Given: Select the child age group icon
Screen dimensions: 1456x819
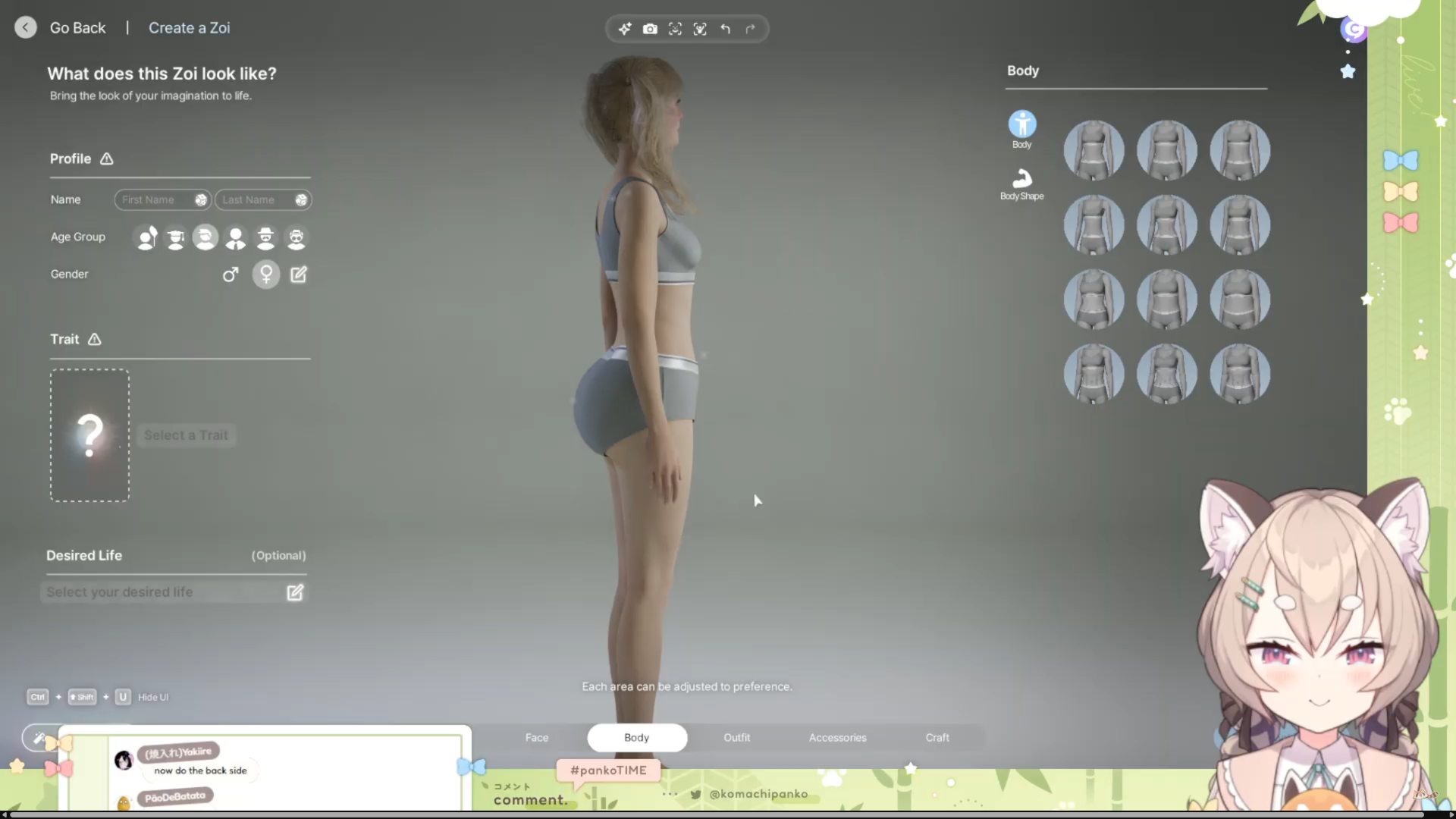Looking at the screenshot, I should 146,238.
